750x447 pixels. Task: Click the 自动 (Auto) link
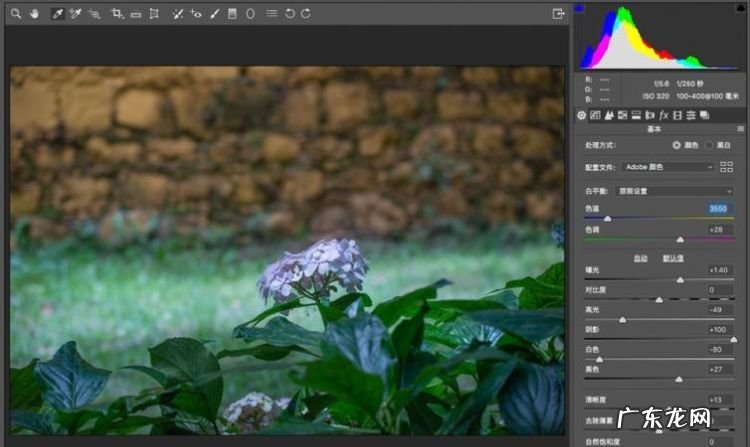tap(640, 259)
